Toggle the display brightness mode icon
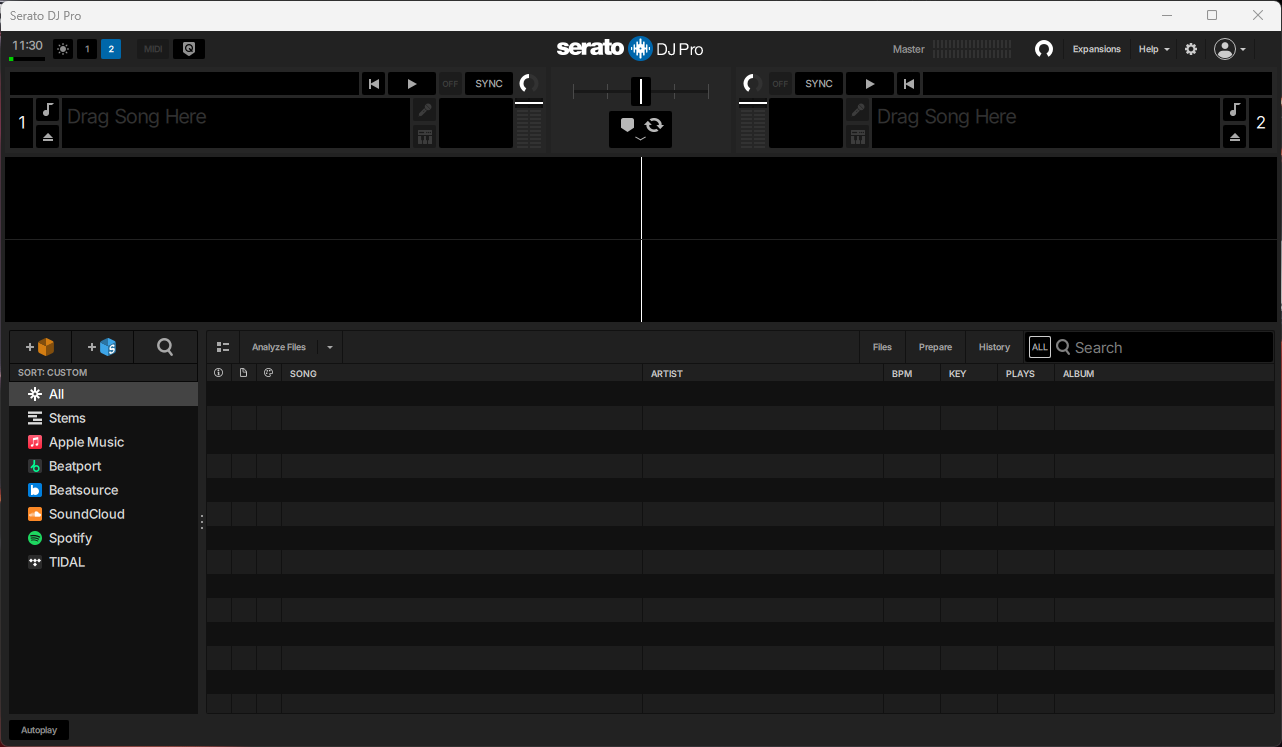Image resolution: width=1282 pixels, height=747 pixels. pos(63,49)
